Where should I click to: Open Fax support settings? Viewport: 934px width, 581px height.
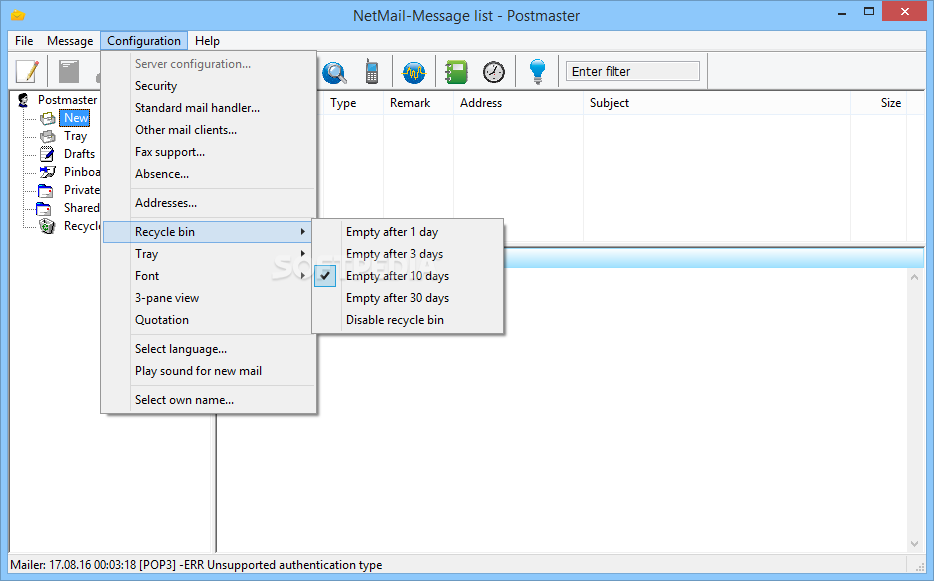tap(208, 152)
